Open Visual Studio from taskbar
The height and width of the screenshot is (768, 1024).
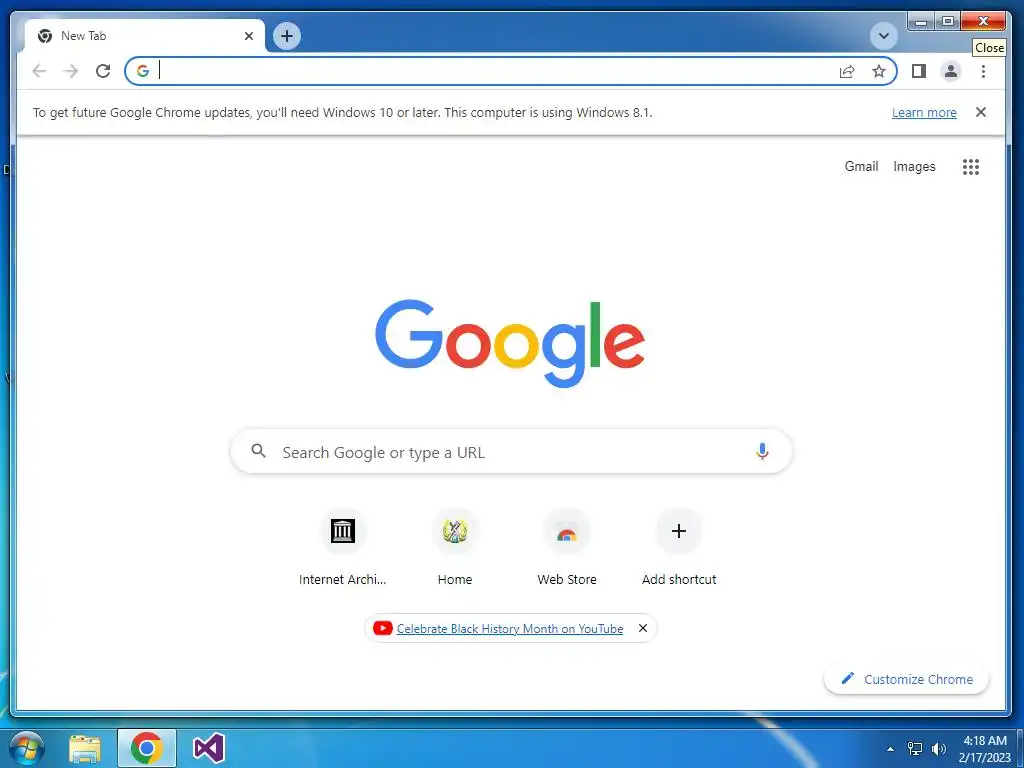click(209, 748)
